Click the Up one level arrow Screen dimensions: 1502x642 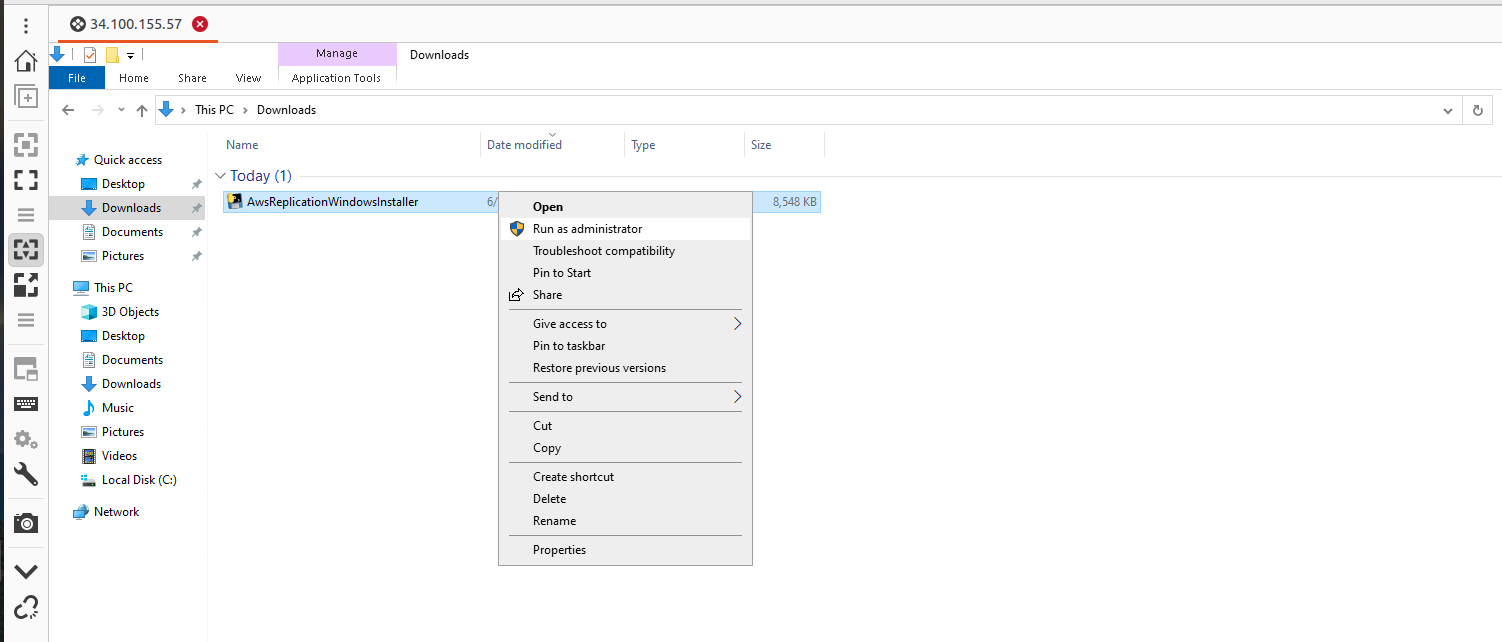pos(142,110)
